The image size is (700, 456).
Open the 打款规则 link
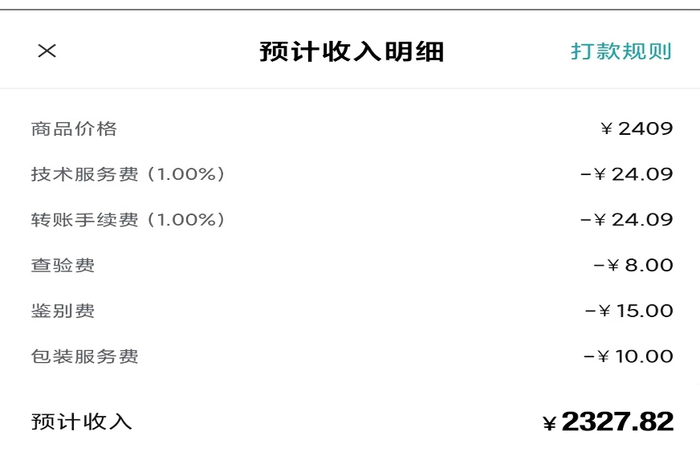click(x=621, y=51)
